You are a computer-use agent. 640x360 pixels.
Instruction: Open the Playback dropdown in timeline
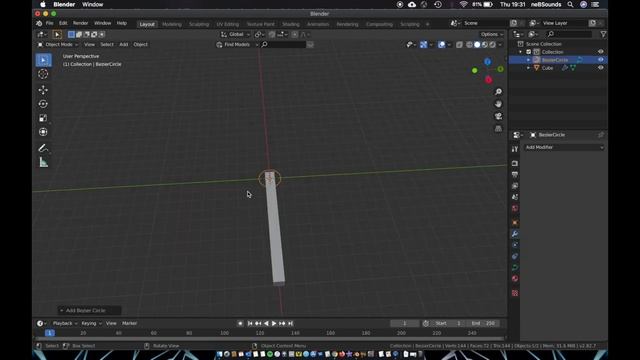pos(65,323)
